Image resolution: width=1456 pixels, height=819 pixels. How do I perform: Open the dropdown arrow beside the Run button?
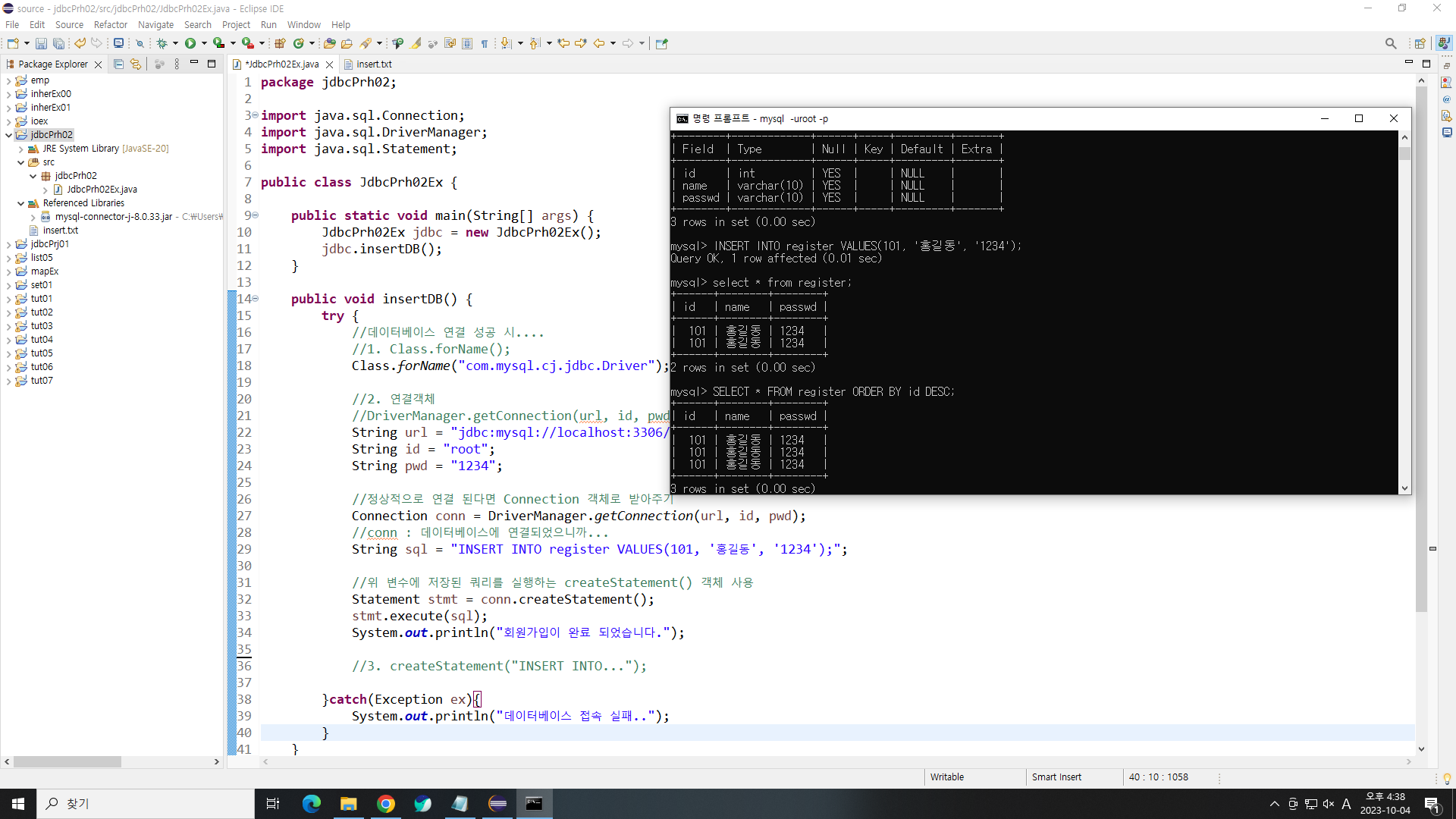tap(204, 44)
